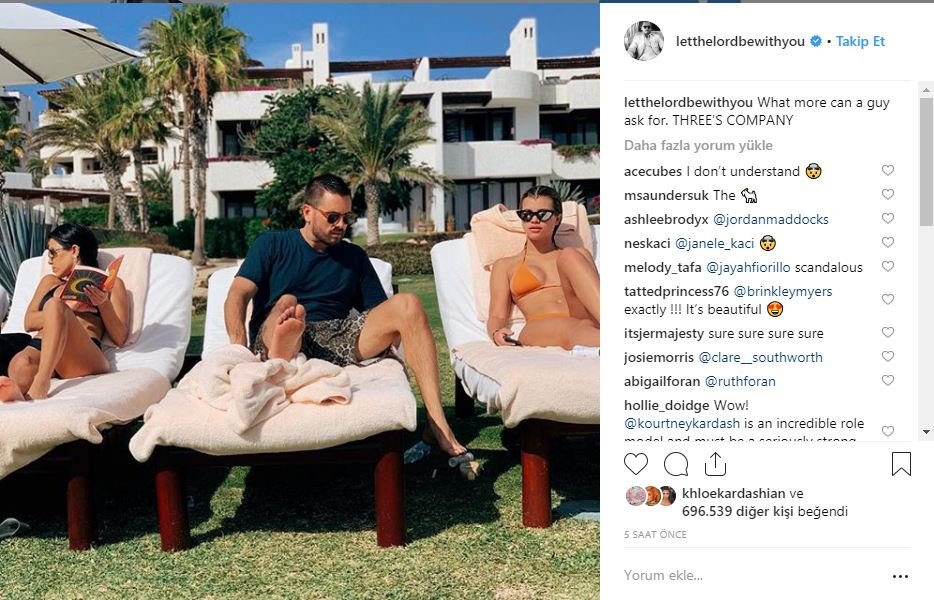Image resolution: width=934 pixels, height=600 pixels.
Task: Click the letthelordbewithyou profile avatar
Action: tap(643, 41)
